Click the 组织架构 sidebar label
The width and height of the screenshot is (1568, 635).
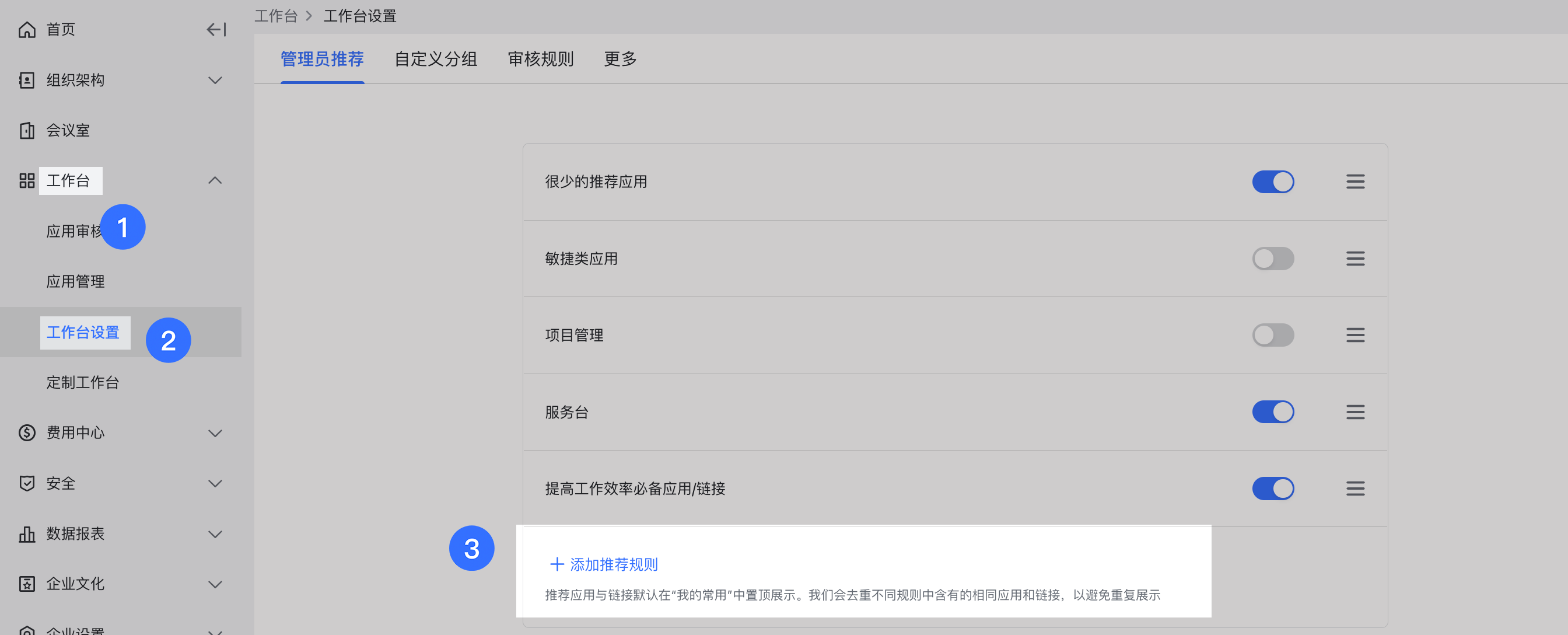(x=75, y=80)
